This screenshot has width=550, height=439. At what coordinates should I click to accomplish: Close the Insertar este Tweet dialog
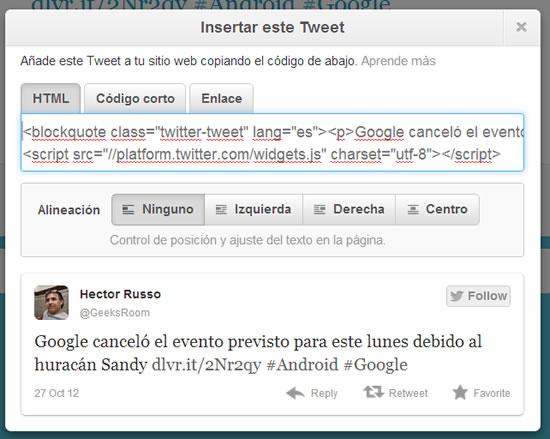click(521, 27)
